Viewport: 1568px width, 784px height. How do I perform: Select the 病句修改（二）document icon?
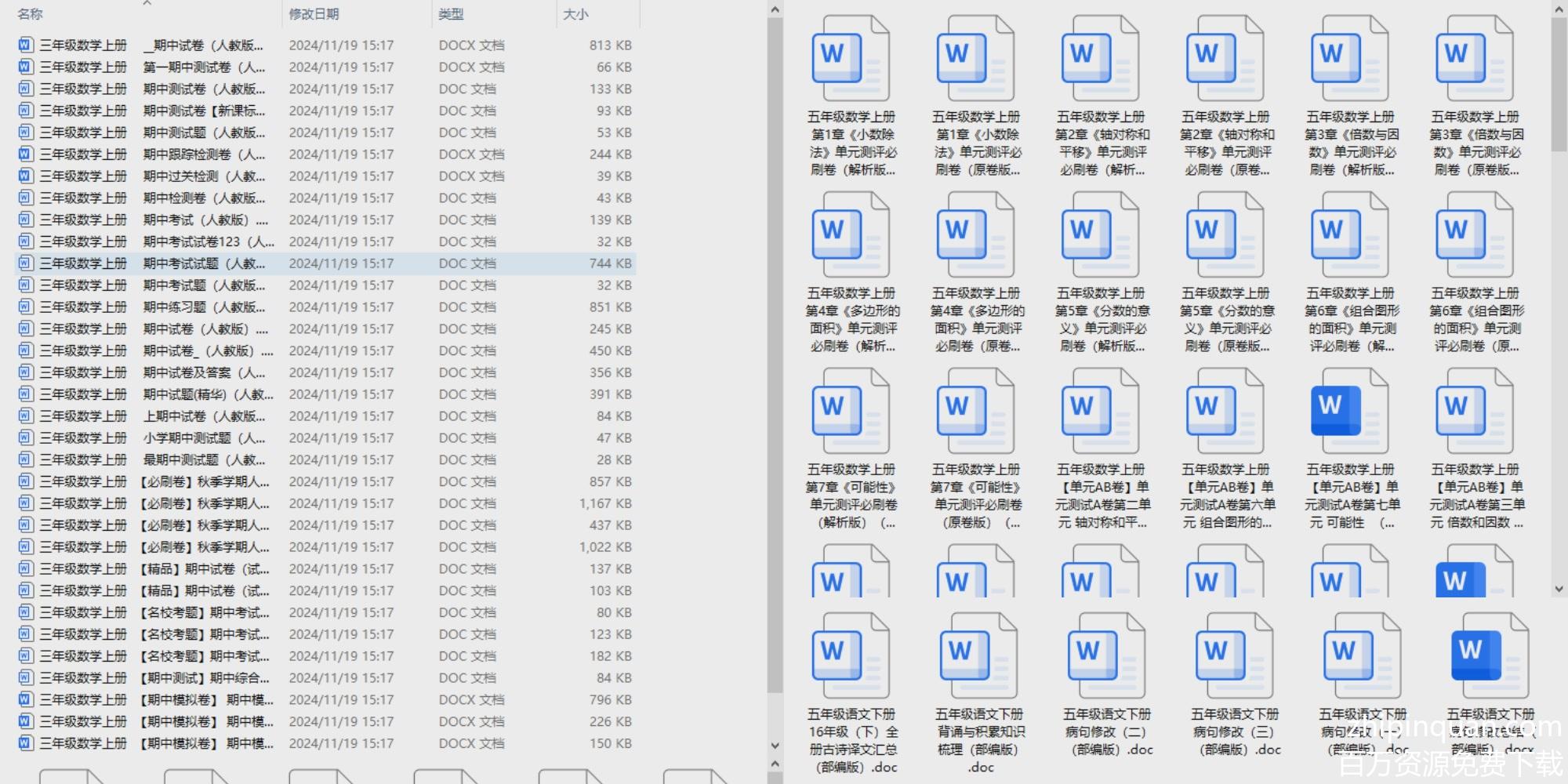pyautogui.click(x=1106, y=657)
